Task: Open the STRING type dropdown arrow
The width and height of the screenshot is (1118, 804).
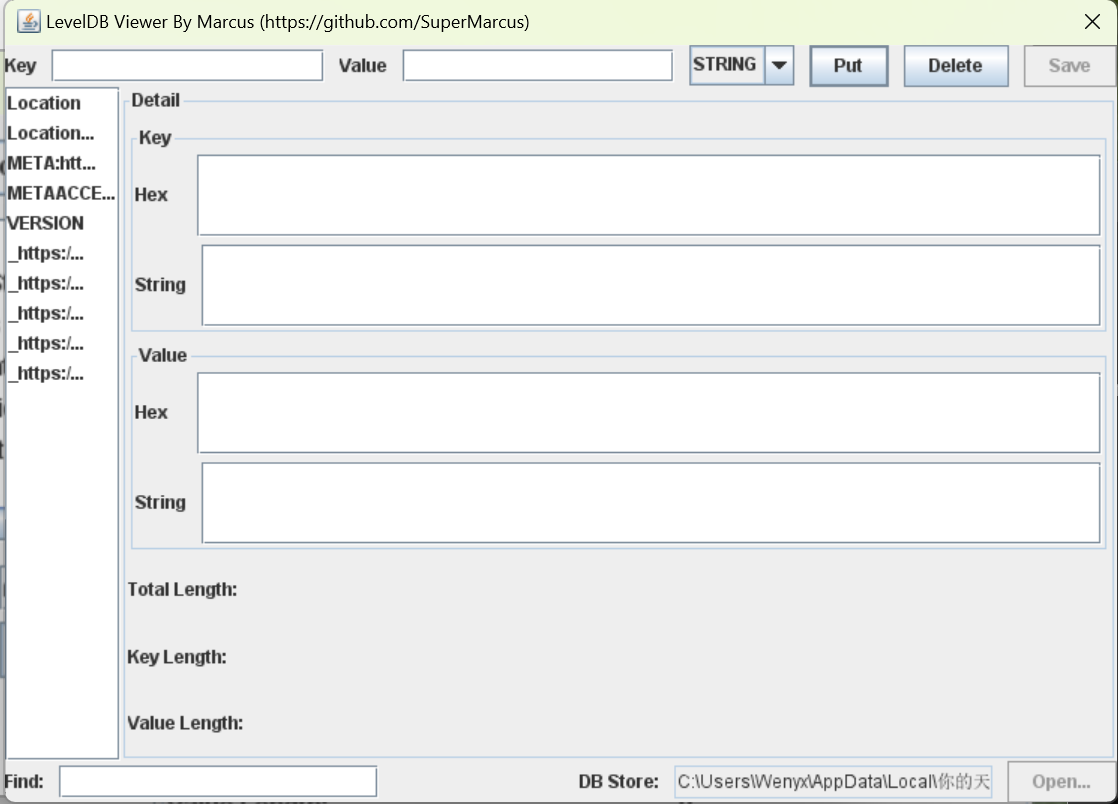Action: pyautogui.click(x=779, y=66)
